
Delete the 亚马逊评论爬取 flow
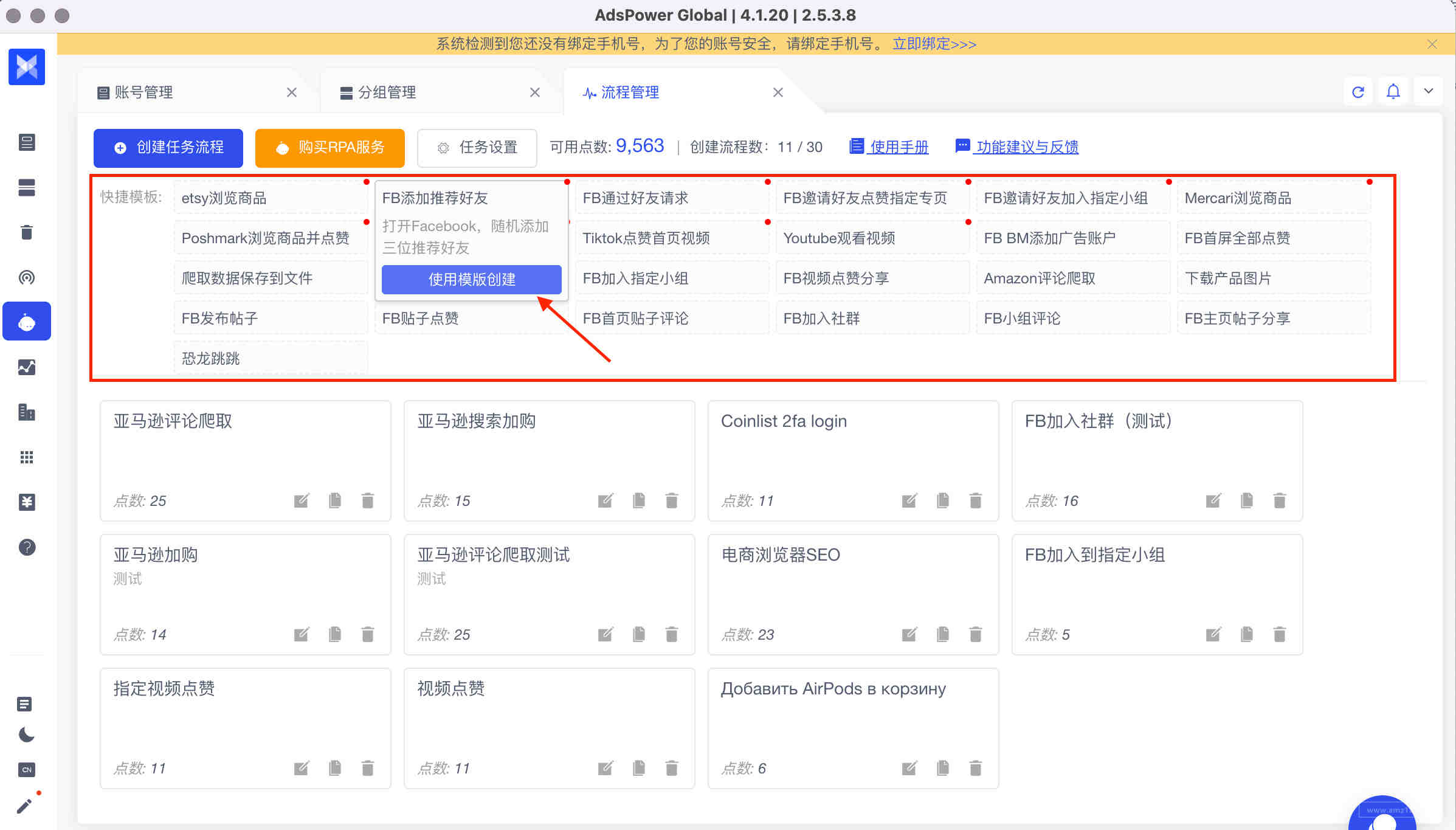click(368, 500)
